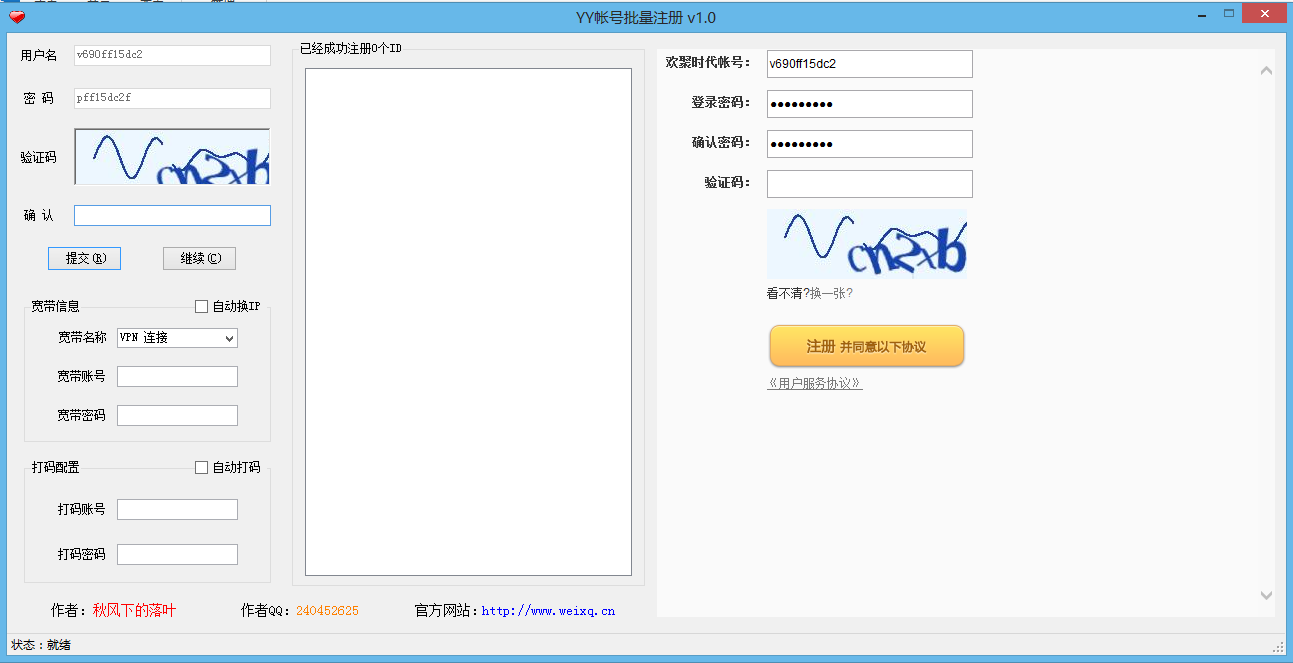This screenshot has height=663, width=1293.
Task: Click the 状态：就绪 status bar text
Action: point(41,645)
